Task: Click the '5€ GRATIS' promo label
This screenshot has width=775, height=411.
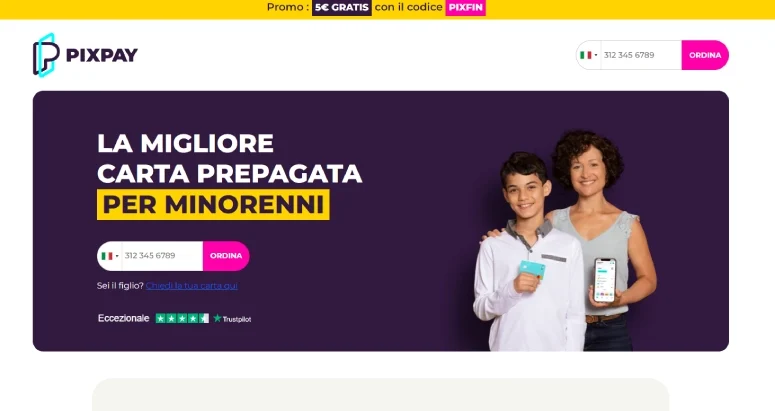Action: [x=342, y=7]
